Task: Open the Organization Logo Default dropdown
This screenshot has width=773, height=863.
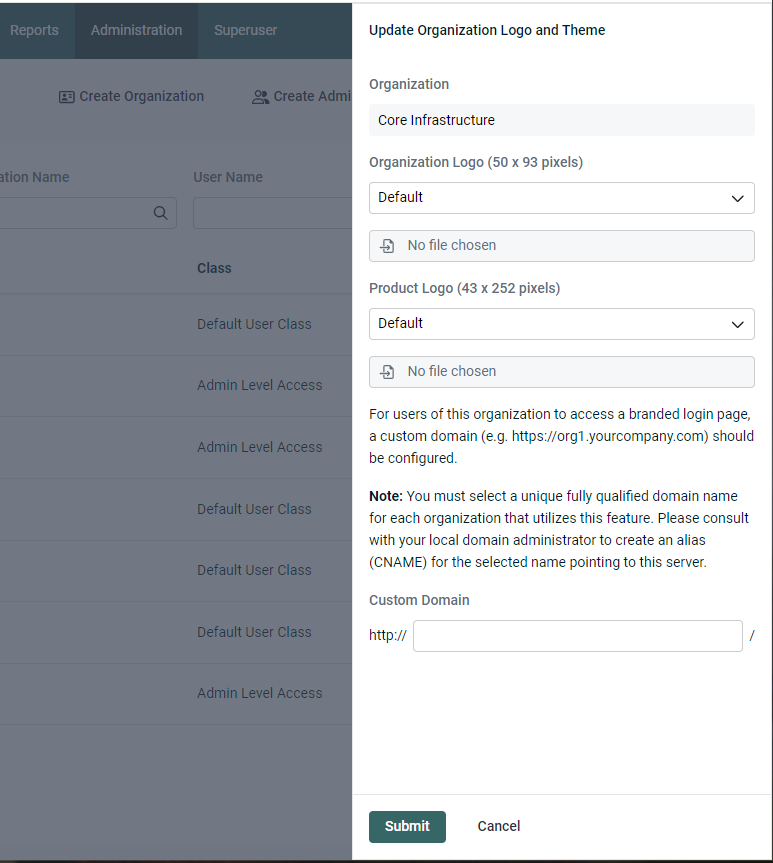Action: (x=562, y=198)
